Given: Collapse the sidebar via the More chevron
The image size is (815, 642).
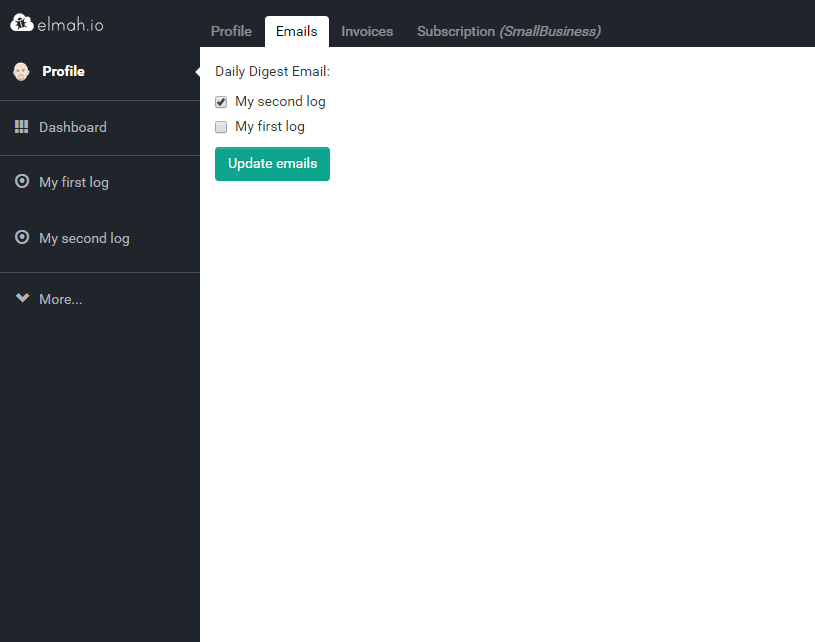Looking at the screenshot, I should (x=22, y=296).
